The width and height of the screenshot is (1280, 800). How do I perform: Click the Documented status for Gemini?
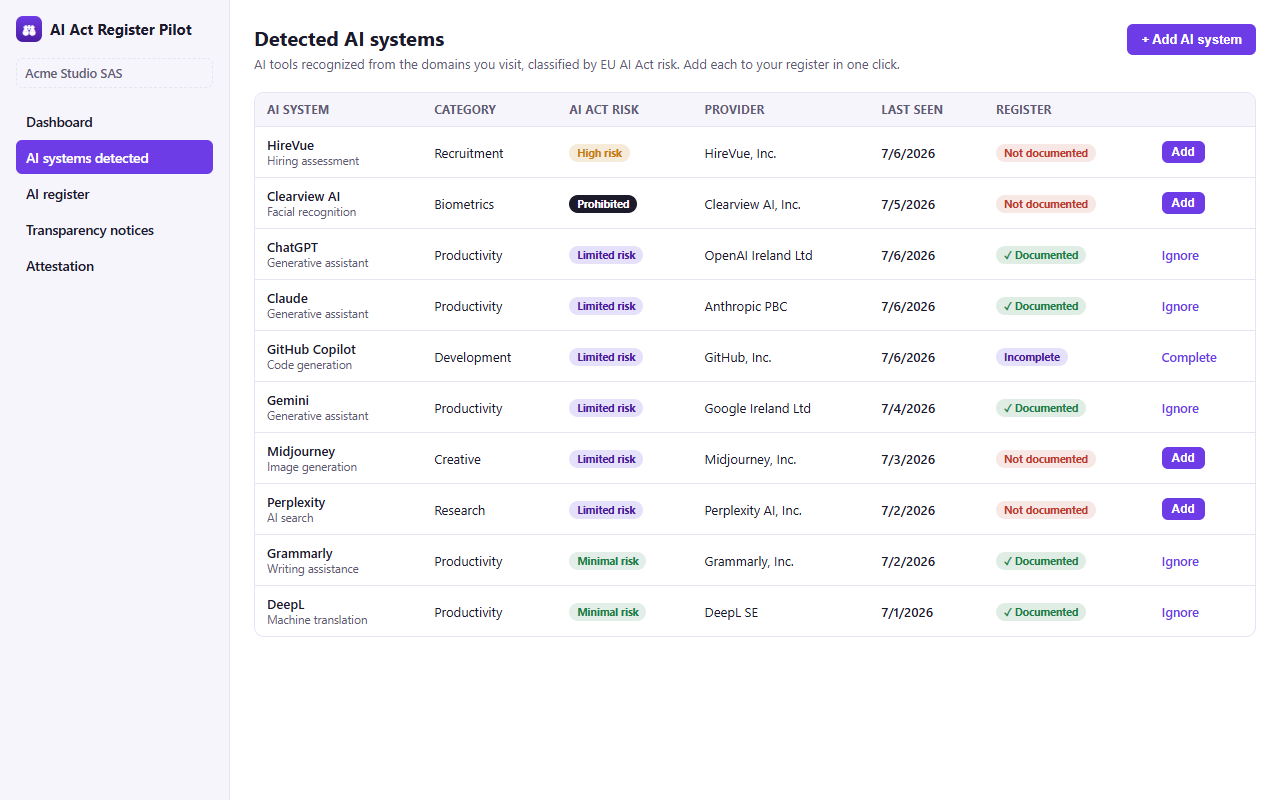[1041, 408]
